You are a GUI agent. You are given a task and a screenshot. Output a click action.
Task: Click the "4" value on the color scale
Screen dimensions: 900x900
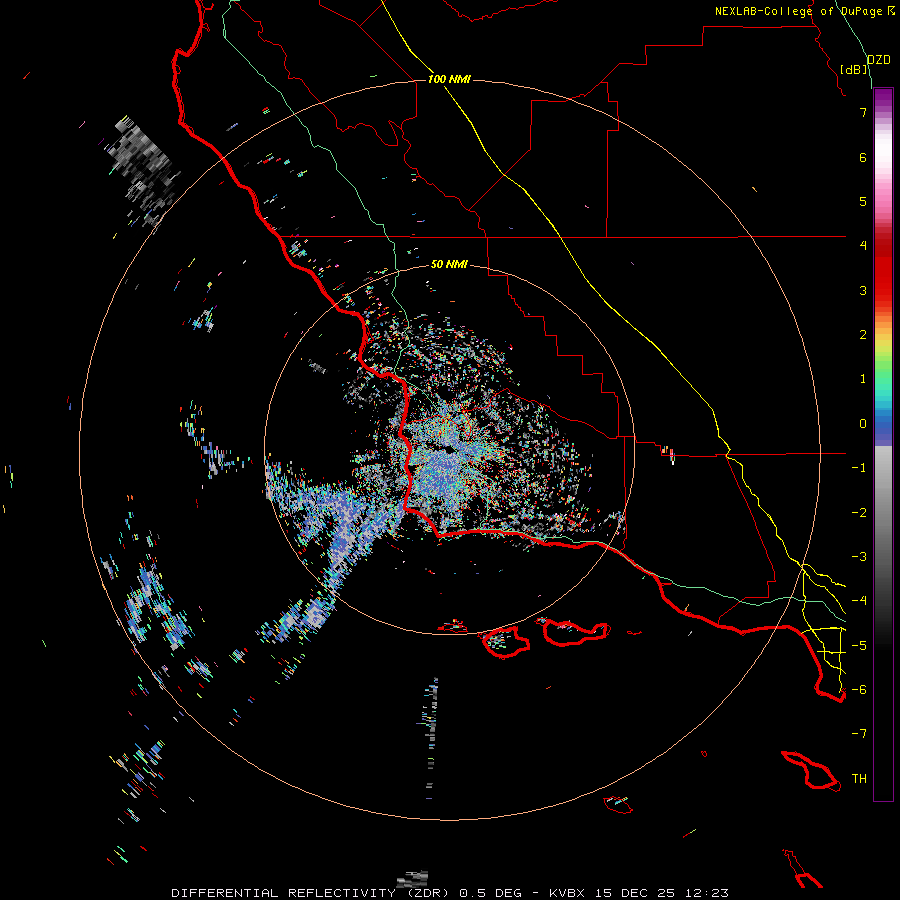pyautogui.click(x=863, y=246)
